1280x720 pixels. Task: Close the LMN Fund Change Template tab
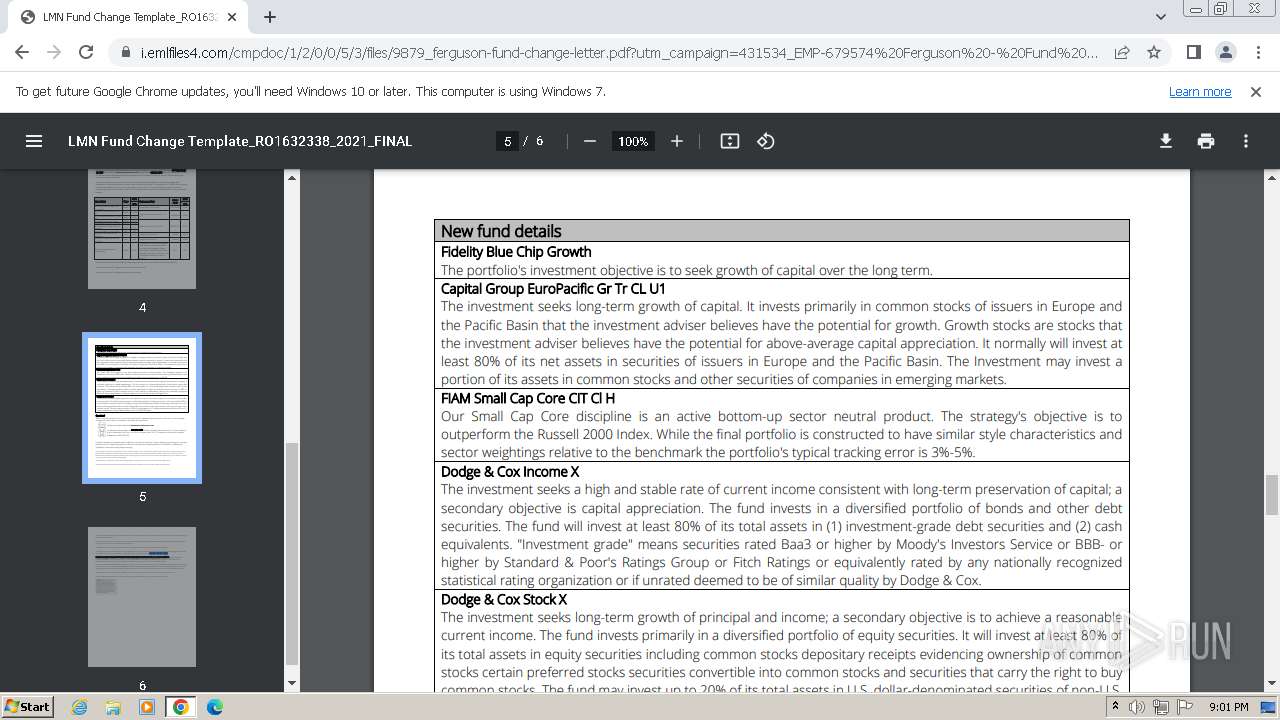click(234, 17)
